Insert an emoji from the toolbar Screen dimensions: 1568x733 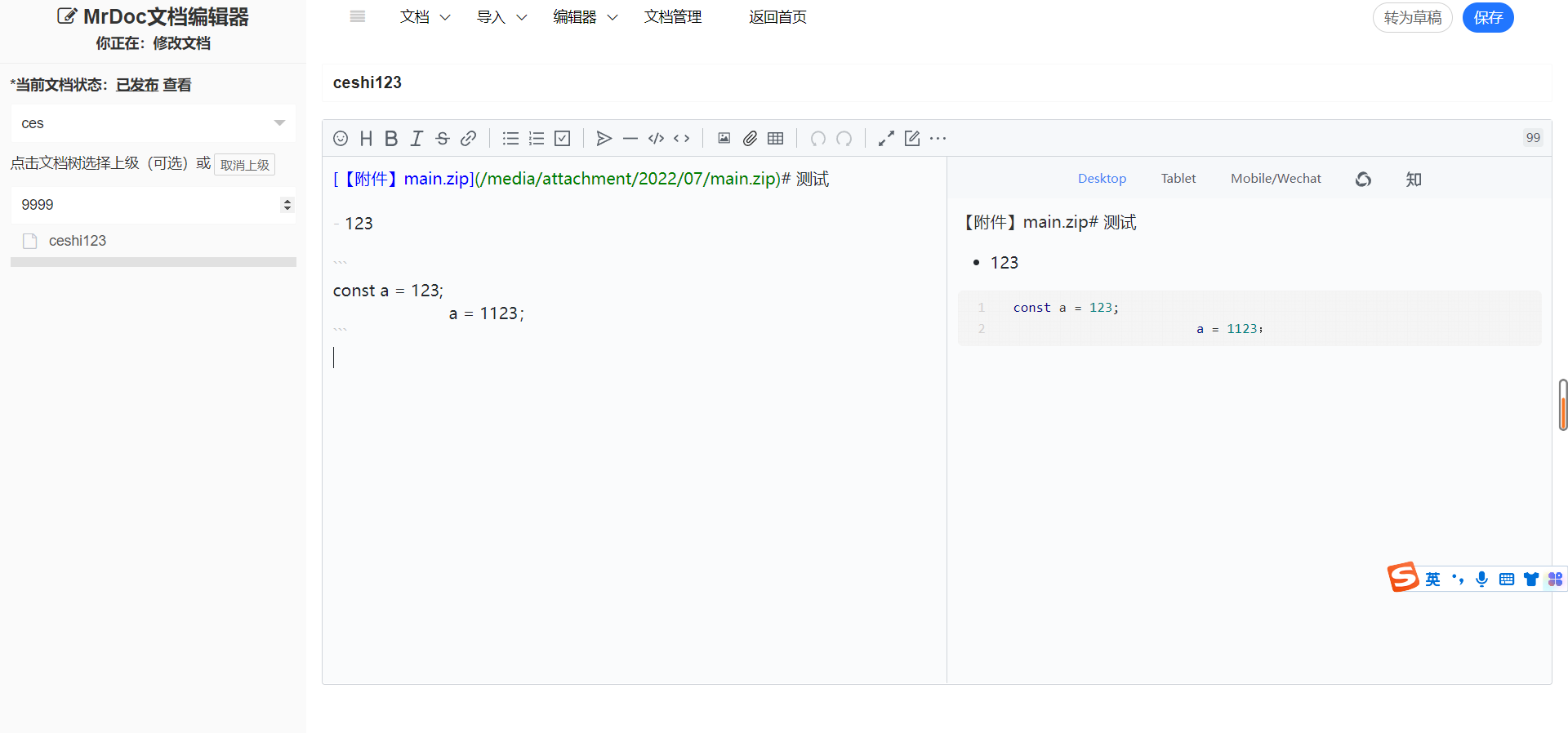pos(341,139)
